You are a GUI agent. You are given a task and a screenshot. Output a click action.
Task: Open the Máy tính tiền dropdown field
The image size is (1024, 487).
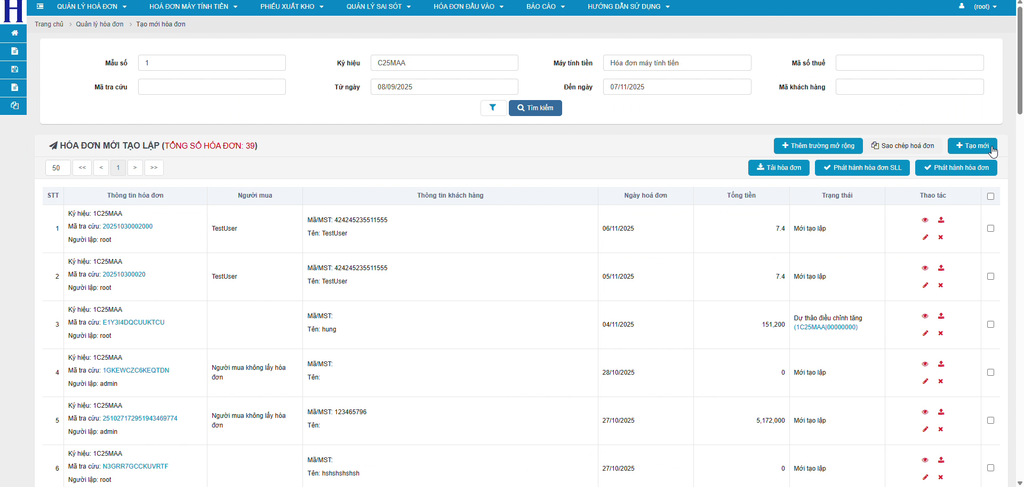[676, 63]
